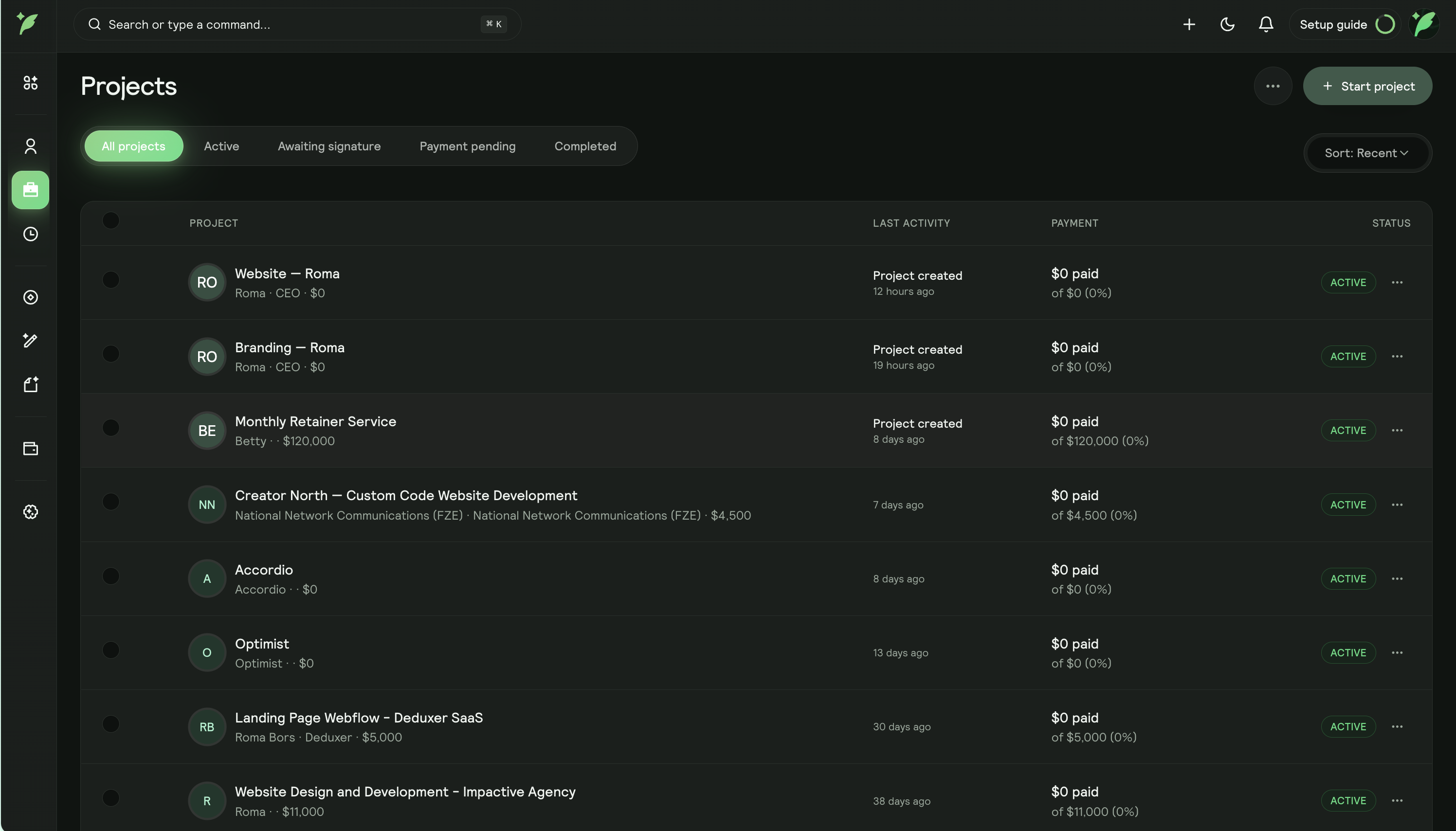Image resolution: width=1456 pixels, height=831 pixels.
Task: Click the Start project button
Action: (1367, 86)
